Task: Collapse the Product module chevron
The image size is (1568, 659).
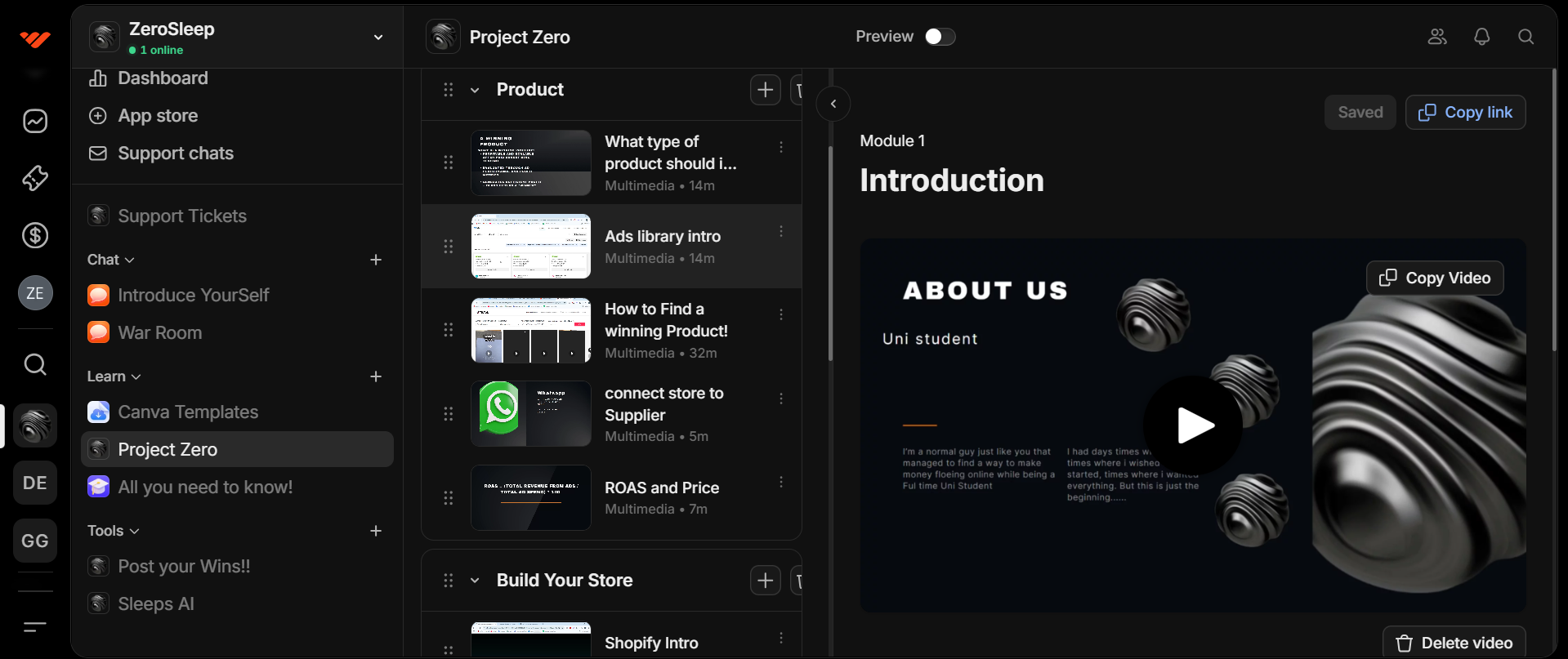Action: click(475, 90)
